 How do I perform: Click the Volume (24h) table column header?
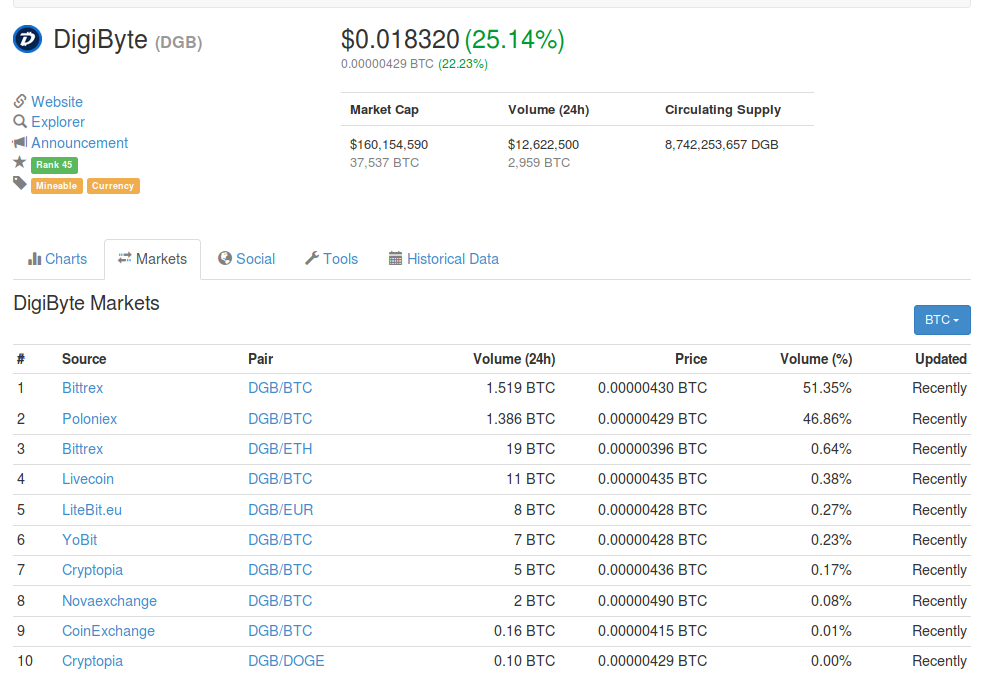[514, 359]
